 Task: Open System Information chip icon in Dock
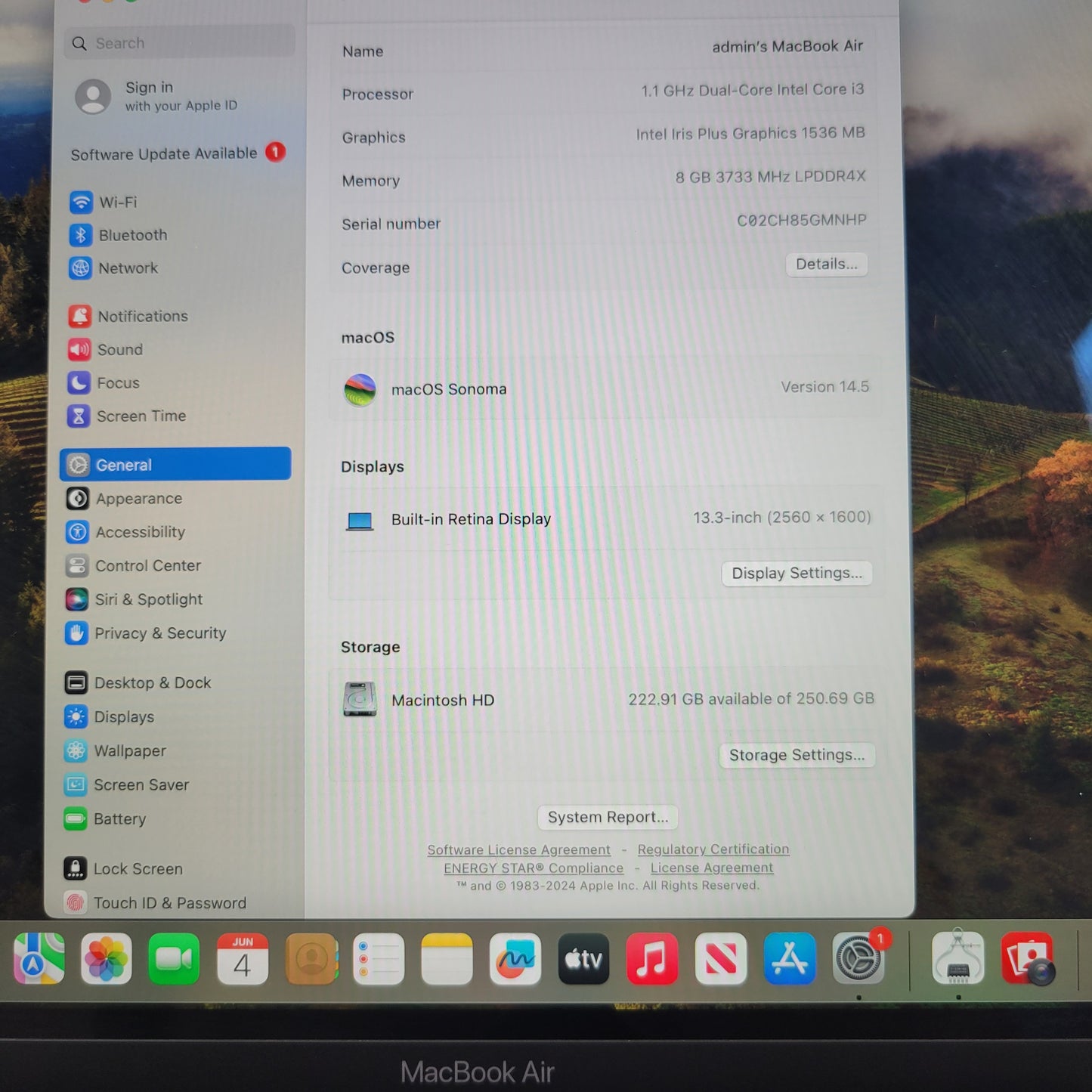click(x=958, y=958)
